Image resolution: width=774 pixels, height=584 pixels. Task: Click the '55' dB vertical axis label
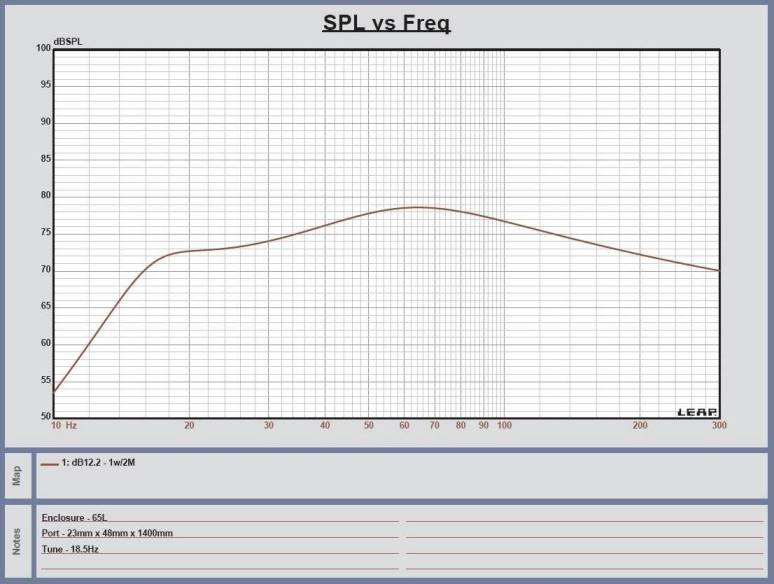pyautogui.click(x=45, y=380)
